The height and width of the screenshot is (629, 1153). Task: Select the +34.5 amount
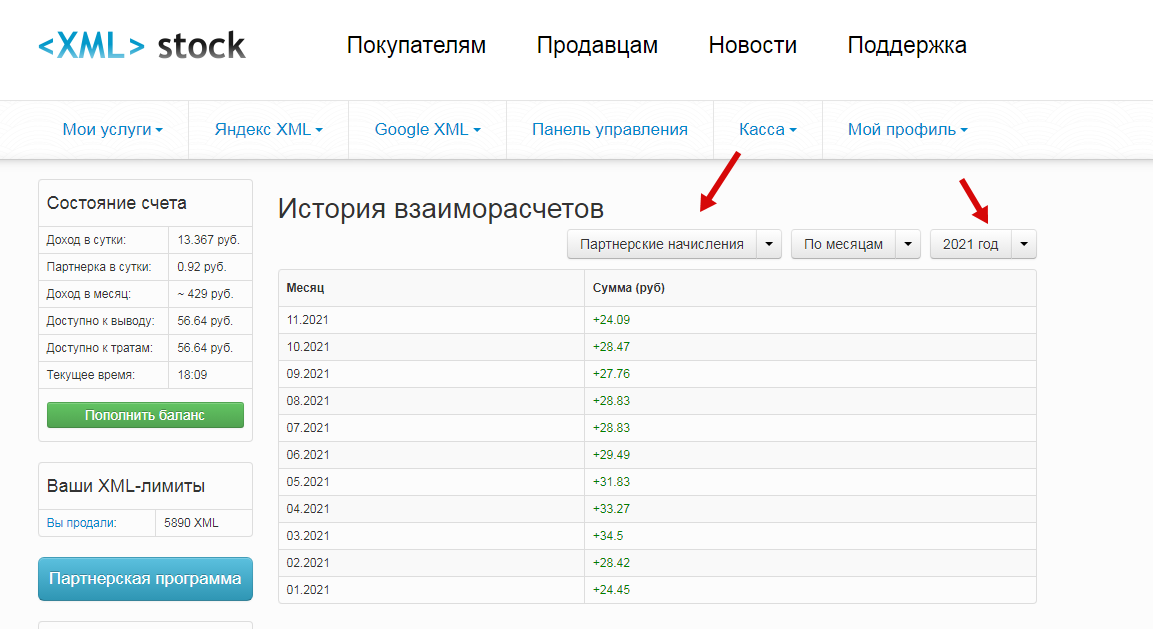pyautogui.click(x=608, y=536)
